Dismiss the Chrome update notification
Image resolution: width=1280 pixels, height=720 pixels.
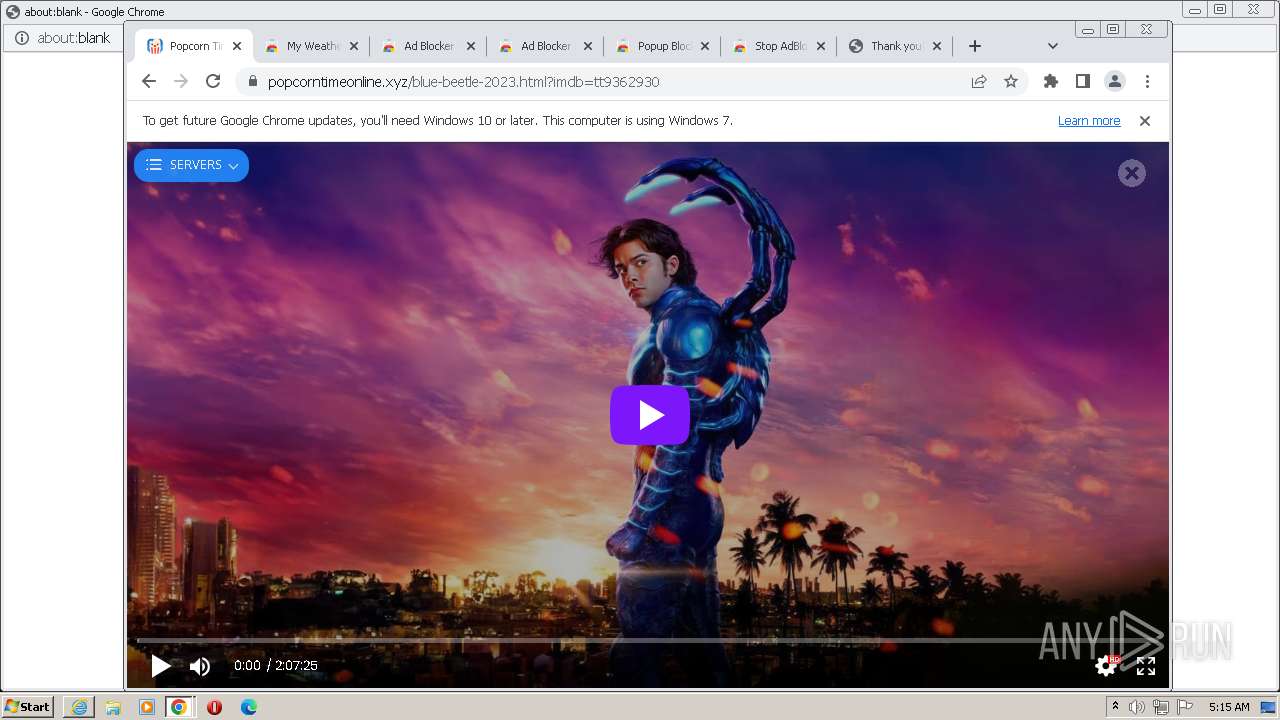pos(1145,121)
